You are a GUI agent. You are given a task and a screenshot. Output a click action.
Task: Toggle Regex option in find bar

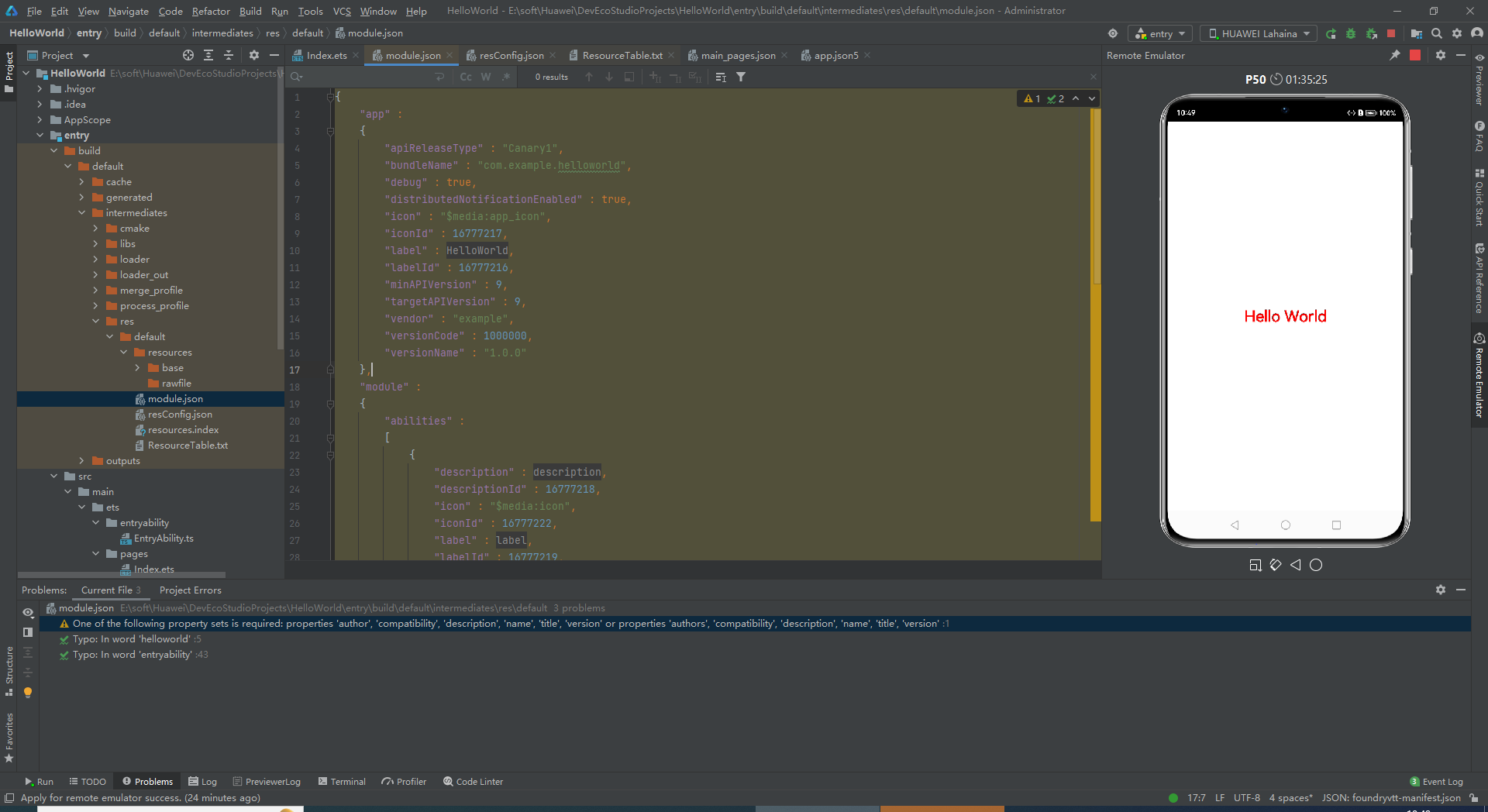[506, 77]
